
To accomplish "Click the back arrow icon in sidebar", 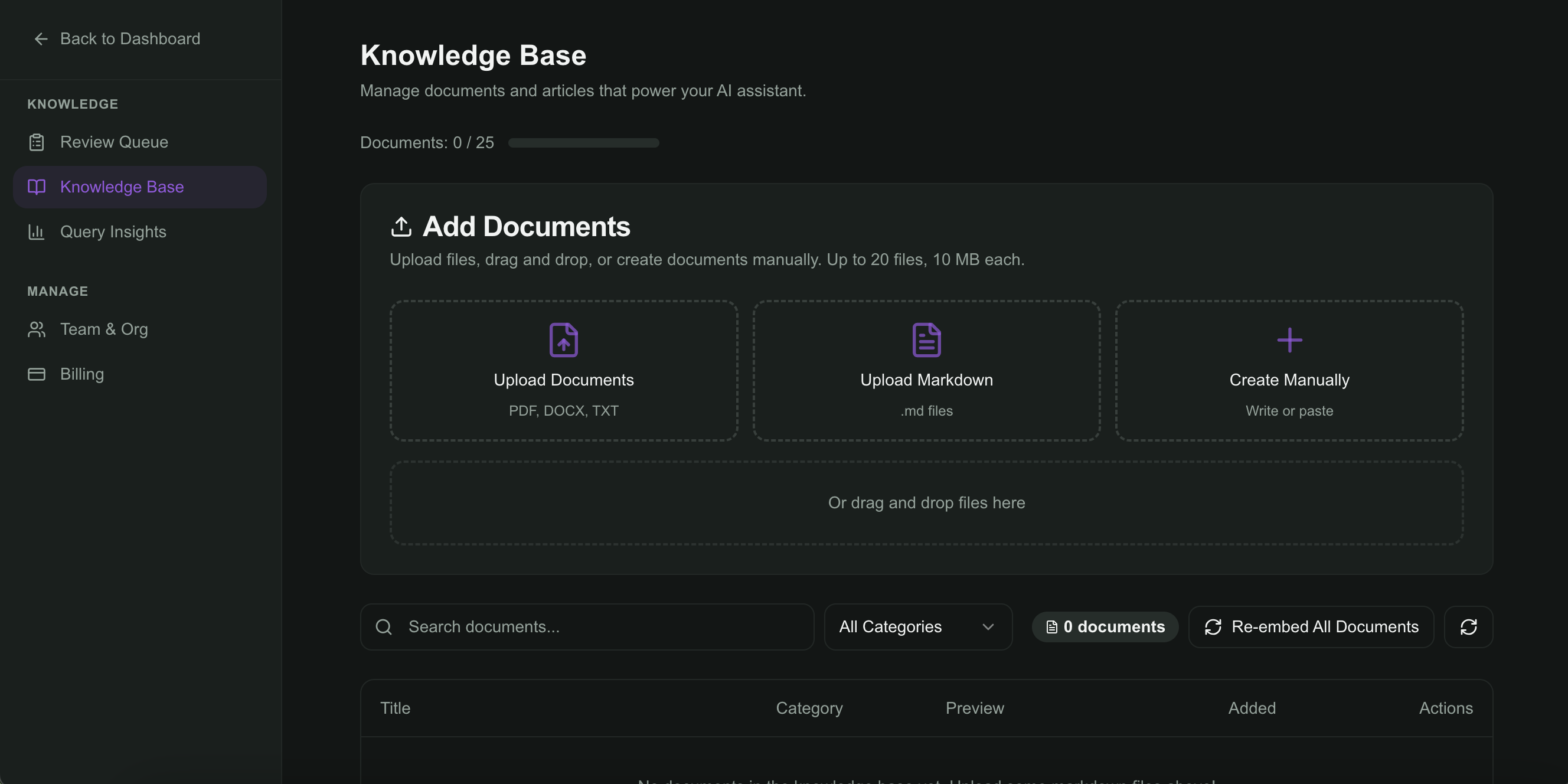I will [41, 38].
